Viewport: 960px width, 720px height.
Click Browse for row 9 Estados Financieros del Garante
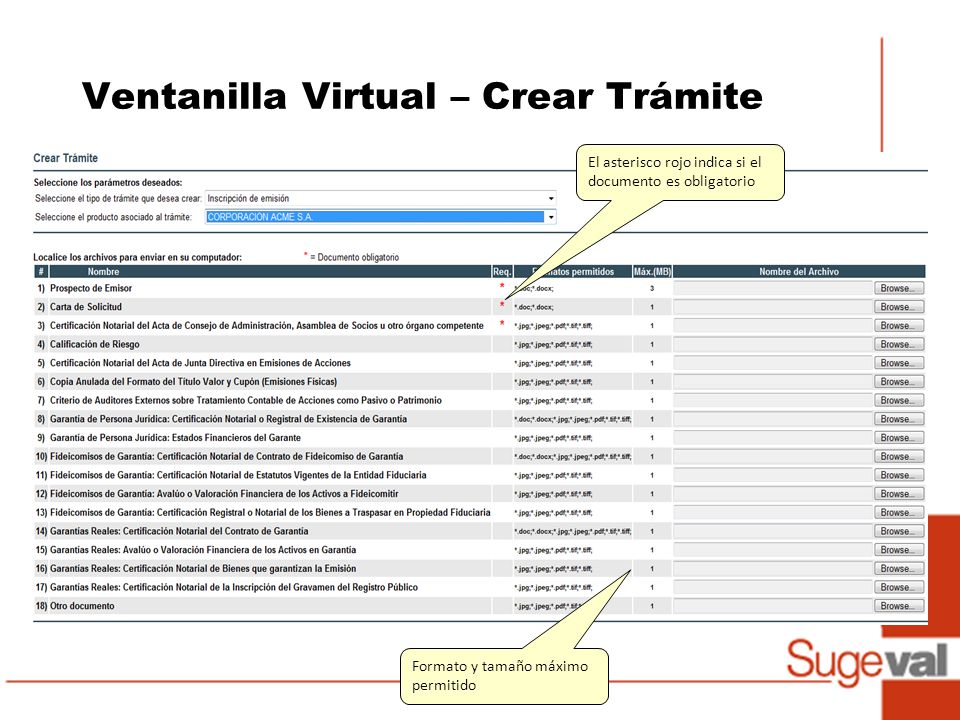click(x=898, y=438)
